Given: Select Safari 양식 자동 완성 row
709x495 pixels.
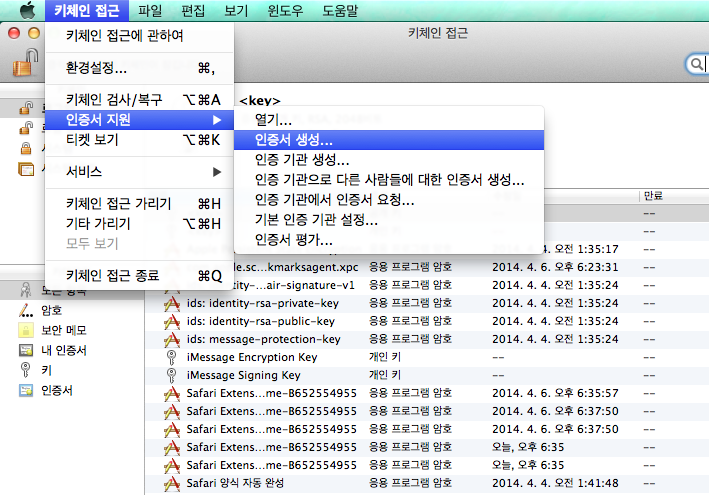Looking at the screenshot, I should (x=427, y=483).
